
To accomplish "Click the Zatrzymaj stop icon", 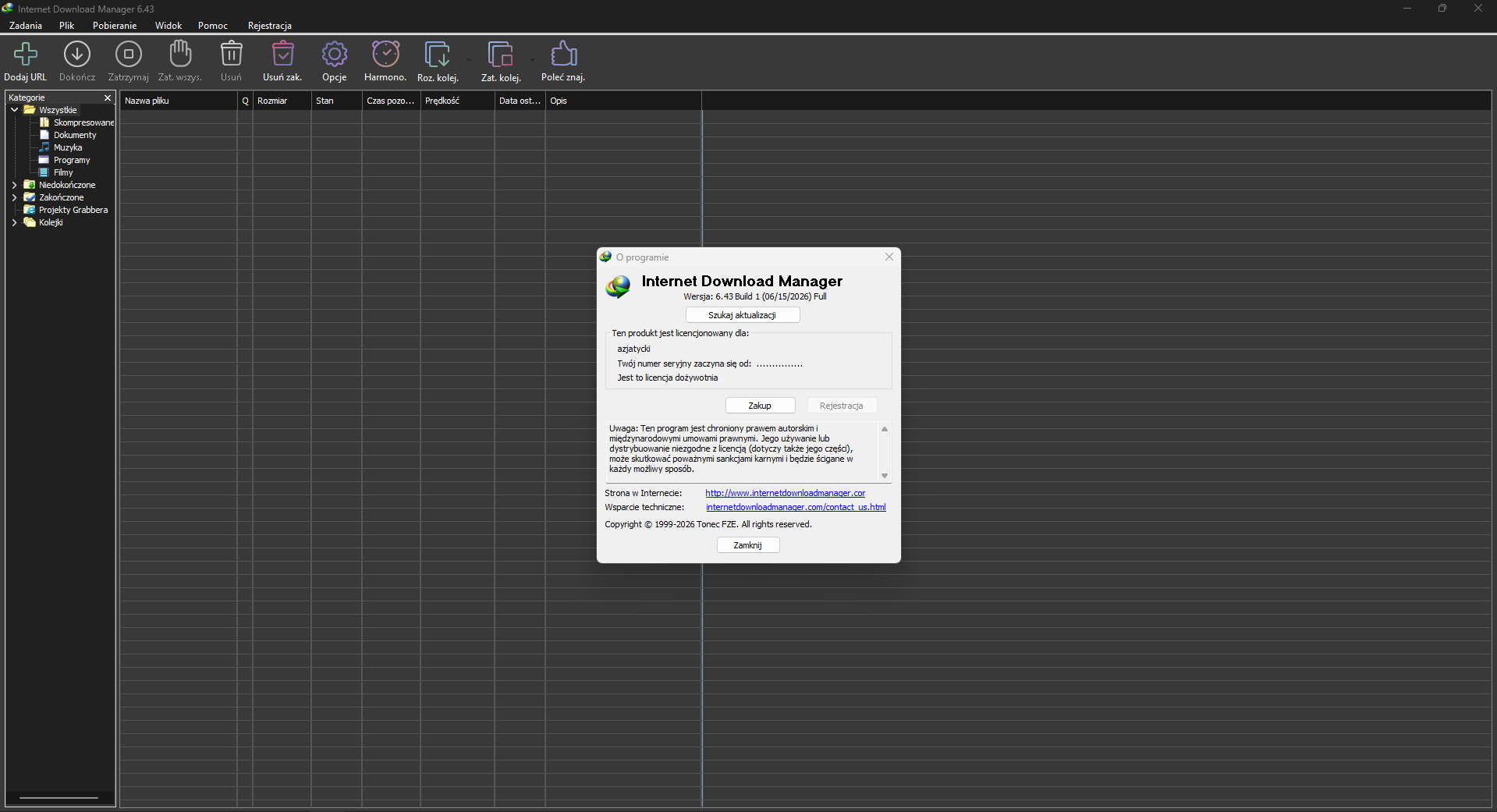I will click(x=129, y=54).
